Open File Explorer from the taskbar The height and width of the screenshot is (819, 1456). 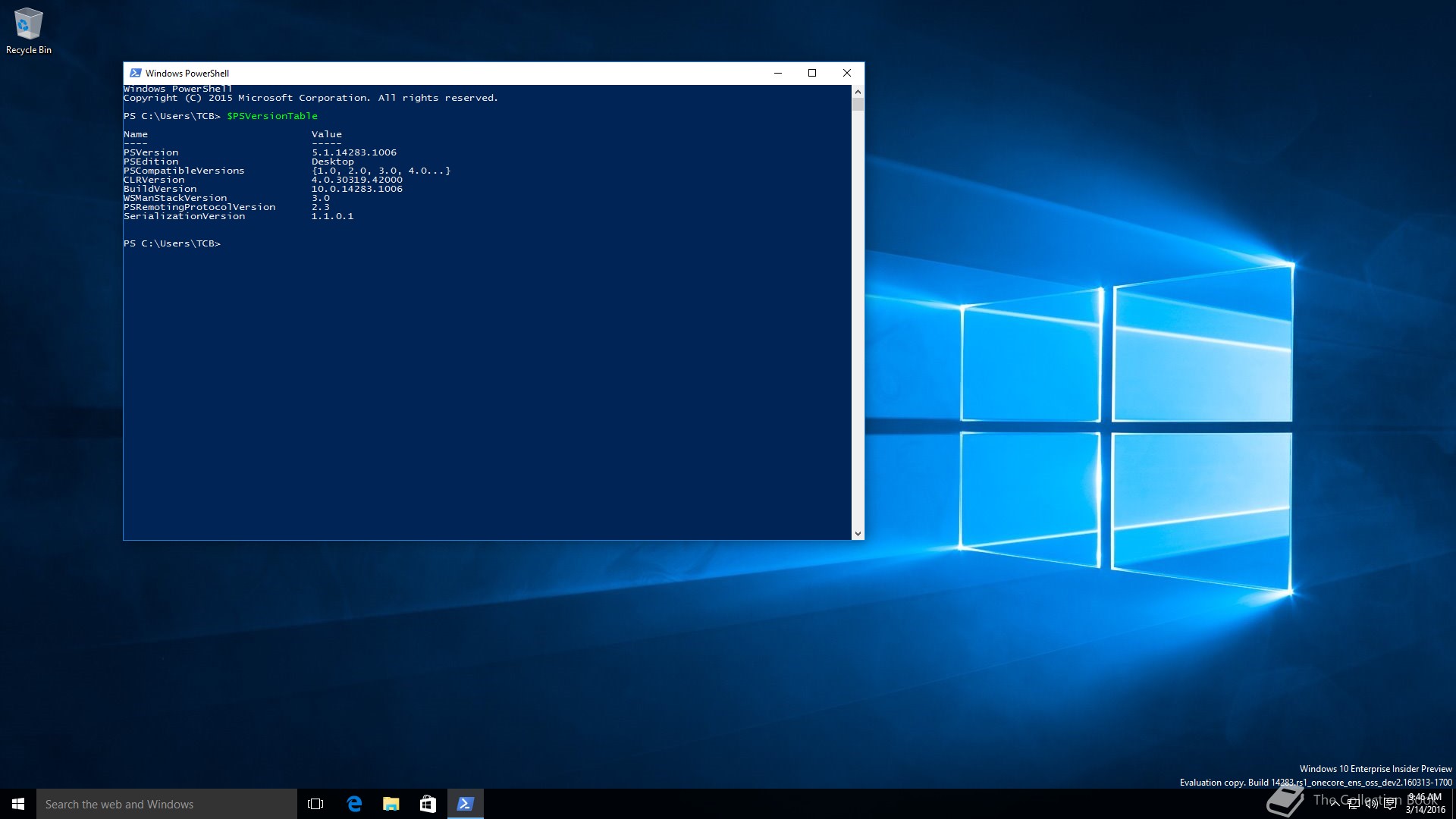click(391, 804)
